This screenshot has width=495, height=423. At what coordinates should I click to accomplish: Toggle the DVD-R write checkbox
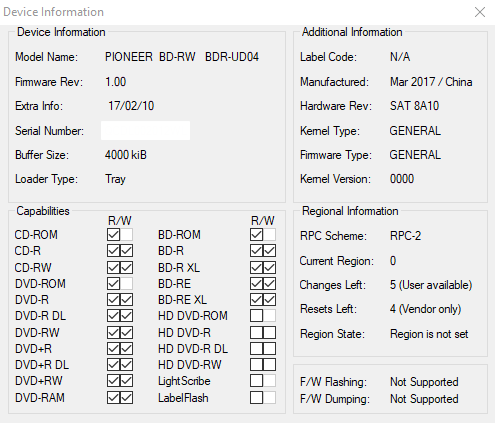point(126,300)
